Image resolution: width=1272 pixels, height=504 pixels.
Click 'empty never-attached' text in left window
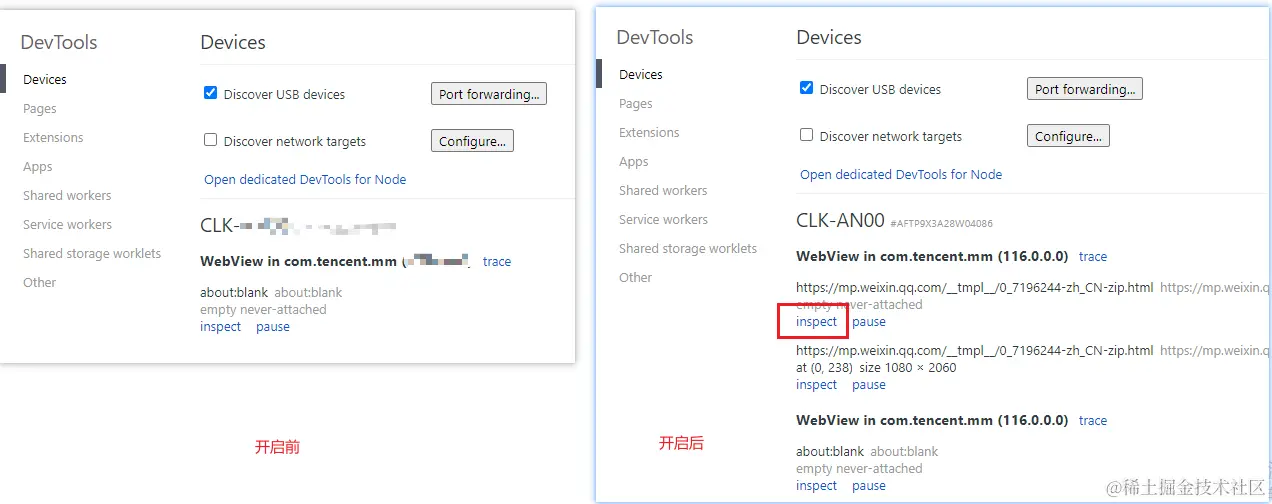click(x=263, y=309)
